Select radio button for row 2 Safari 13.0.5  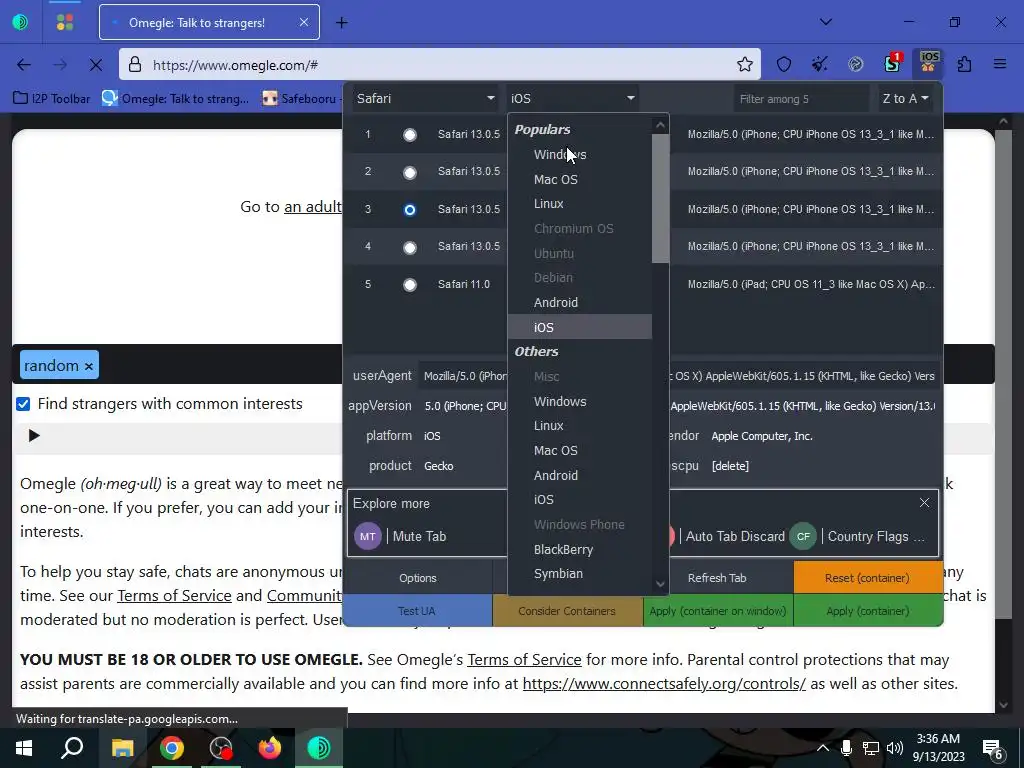click(x=409, y=172)
